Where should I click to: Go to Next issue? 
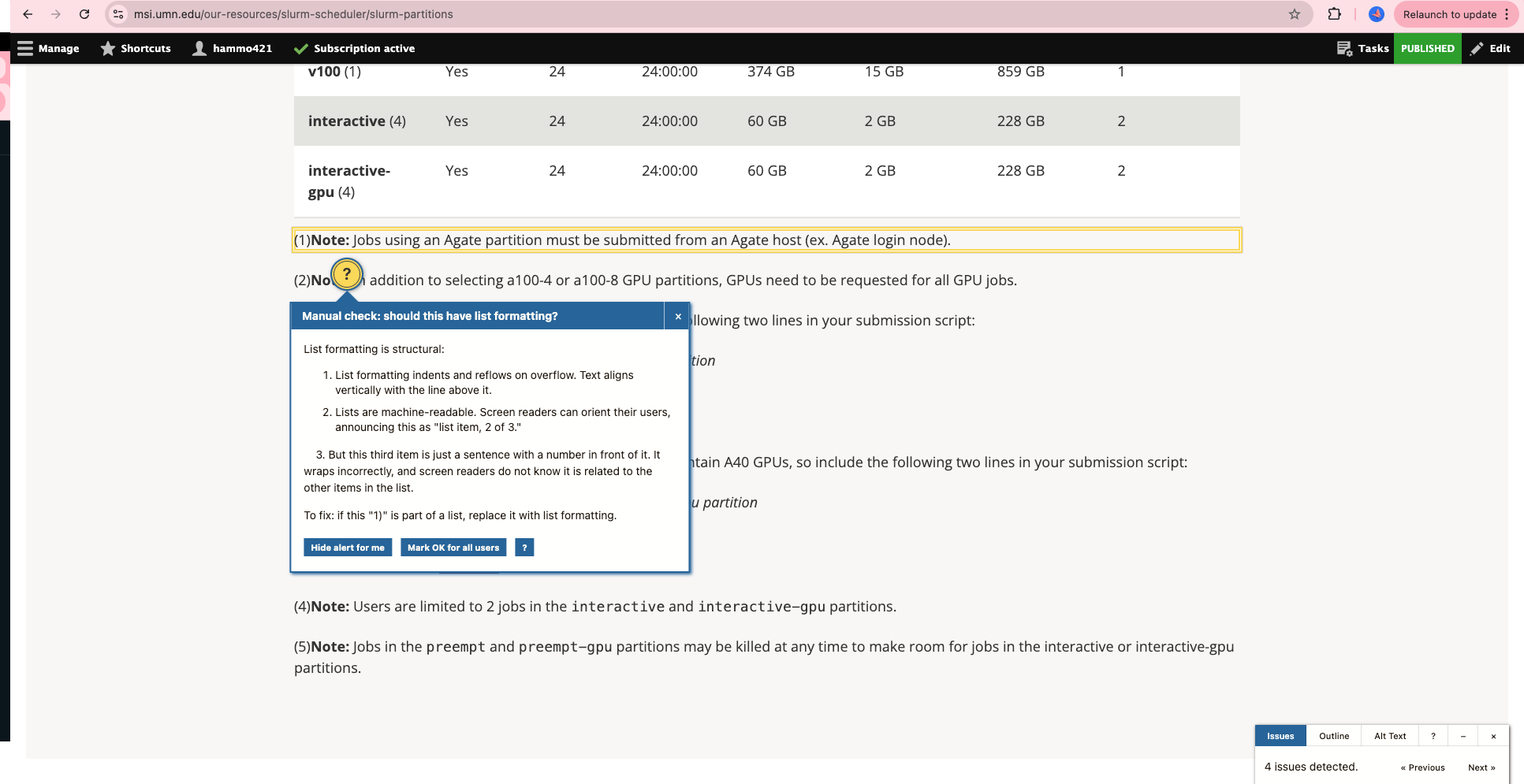tap(1481, 767)
